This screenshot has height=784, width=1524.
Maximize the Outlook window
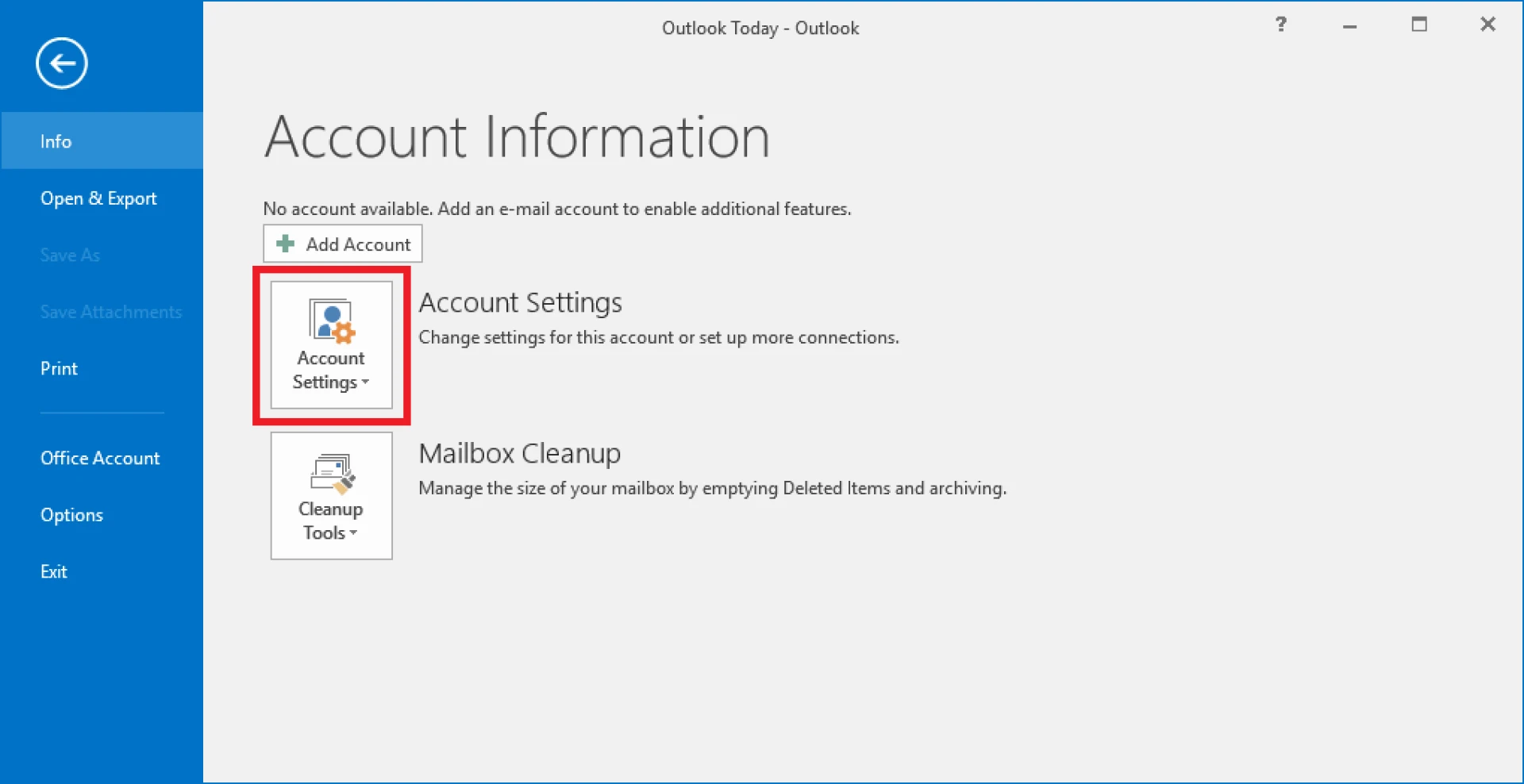(1418, 25)
